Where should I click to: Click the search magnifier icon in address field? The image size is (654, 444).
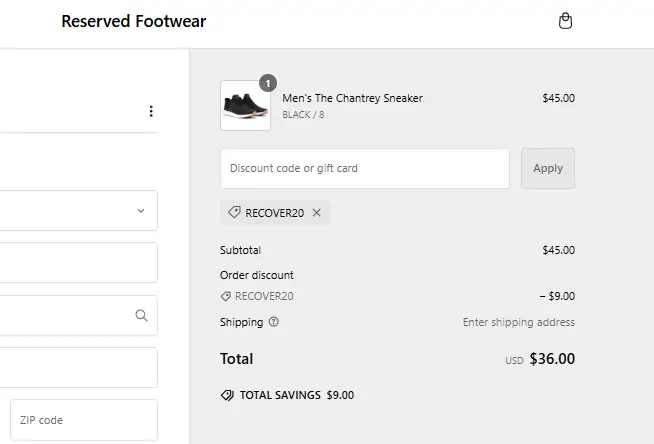141,315
